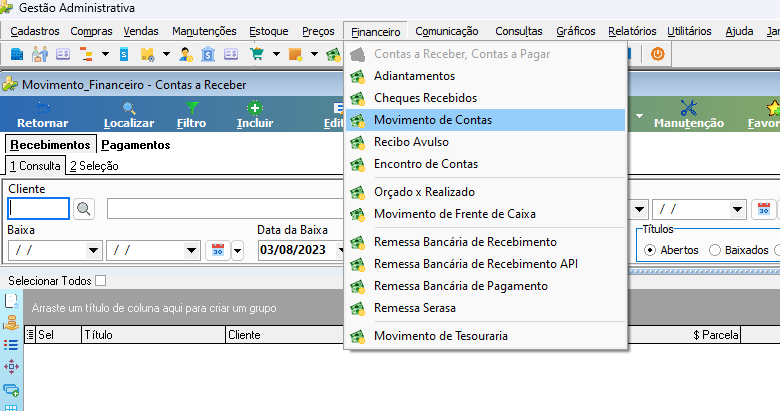Click the blue bank building icon
The image size is (780, 411).
[x=208, y=54]
